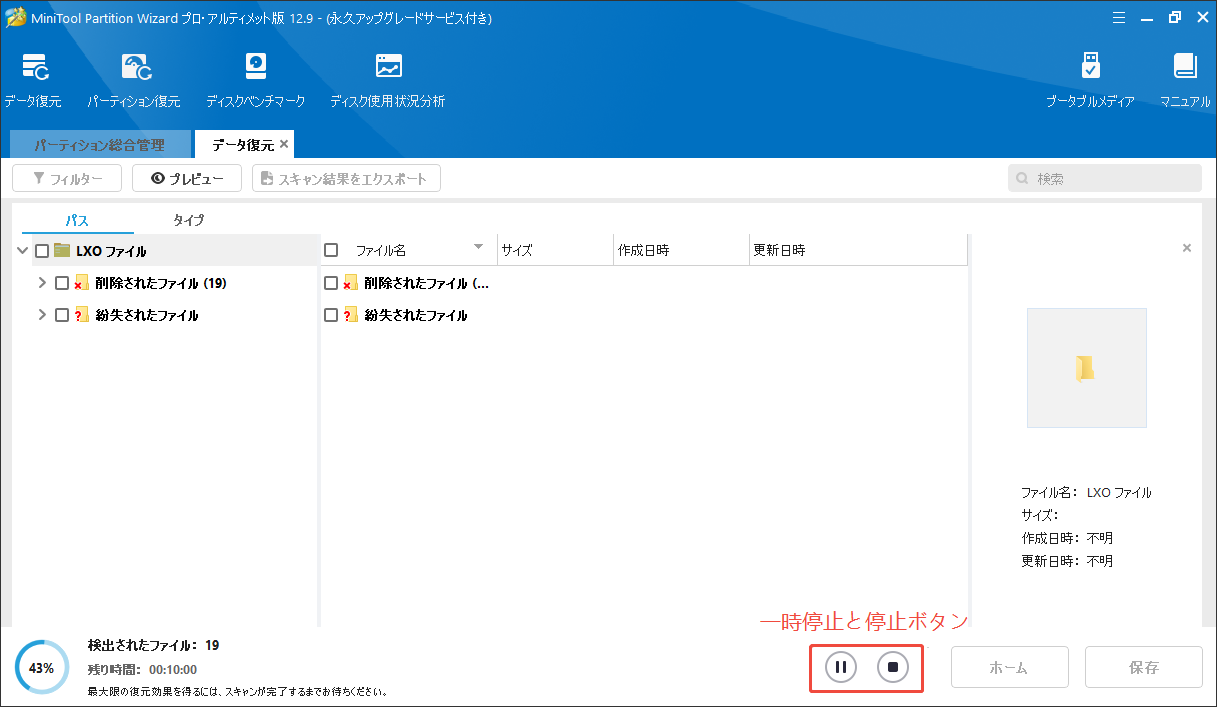Click the LXO ファイル folder icon in tree
The image size is (1217, 707).
62,251
